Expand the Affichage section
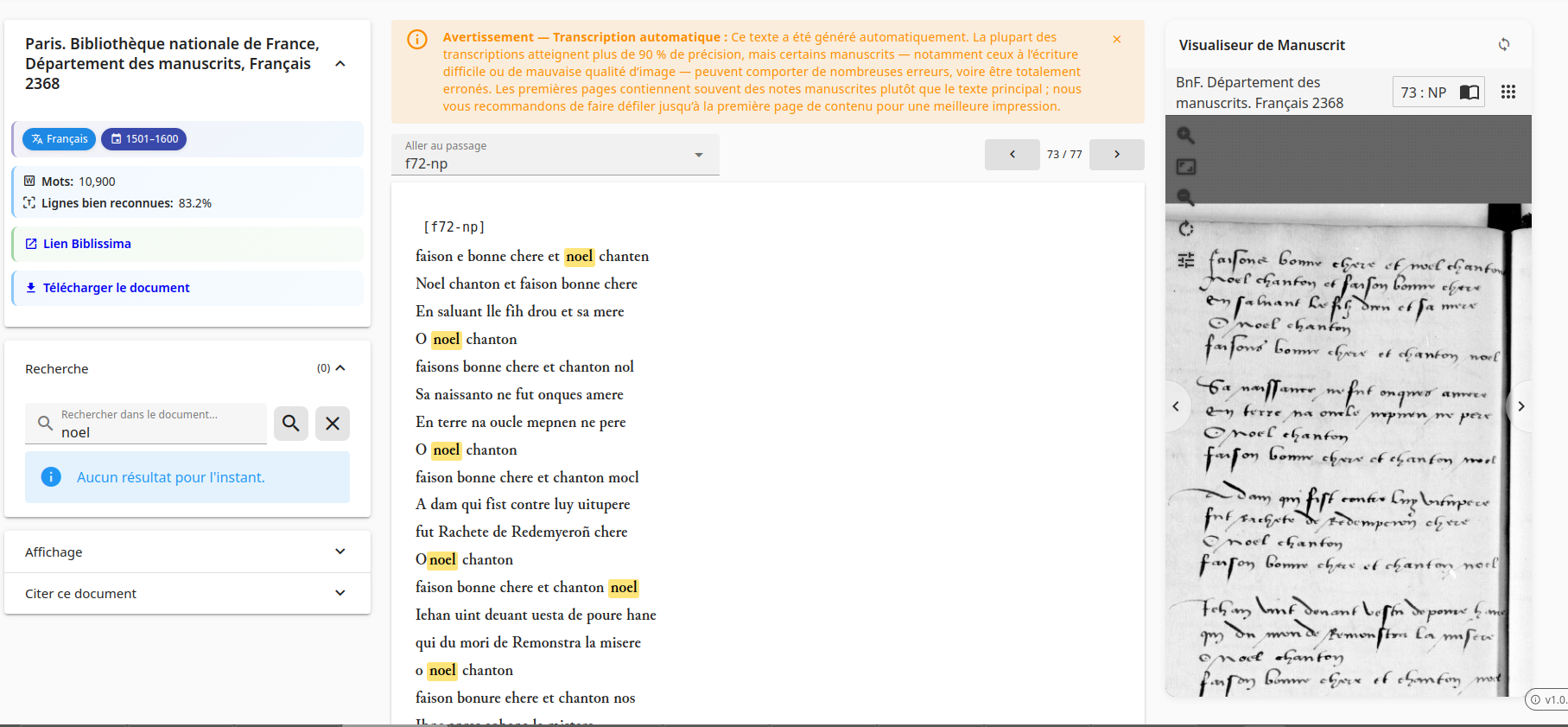 click(x=340, y=552)
